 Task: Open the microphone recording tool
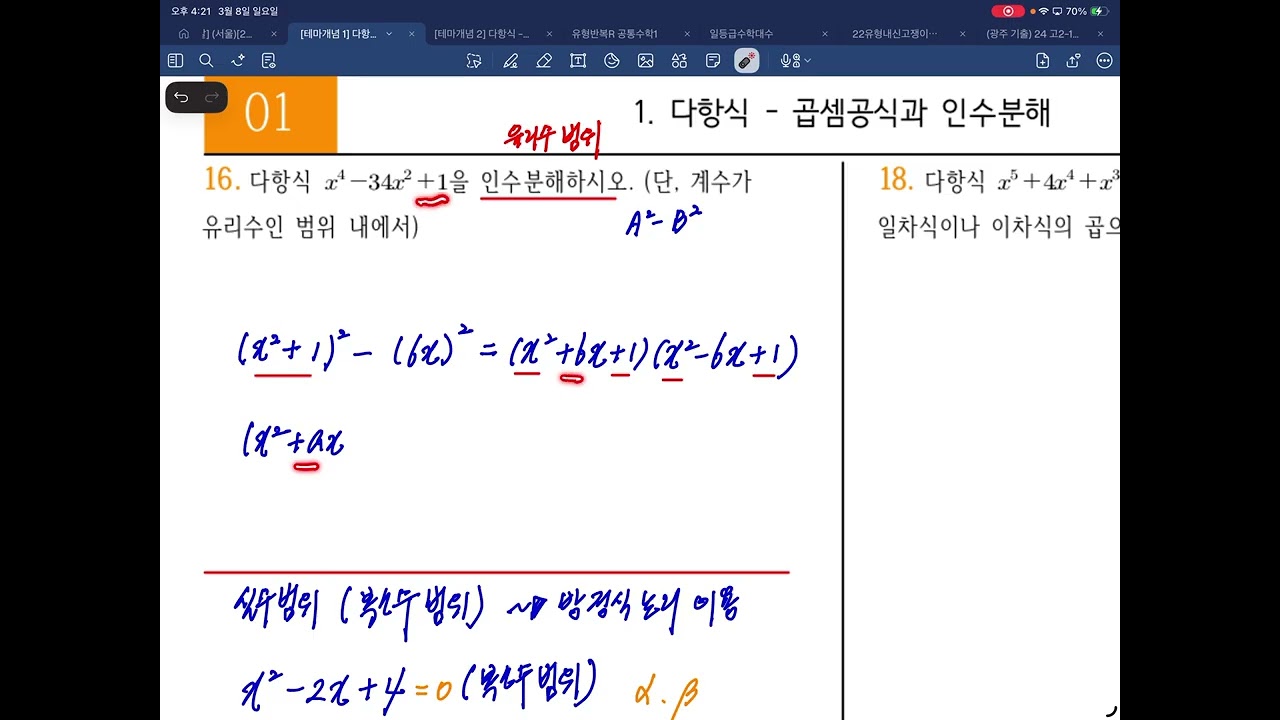(788, 61)
